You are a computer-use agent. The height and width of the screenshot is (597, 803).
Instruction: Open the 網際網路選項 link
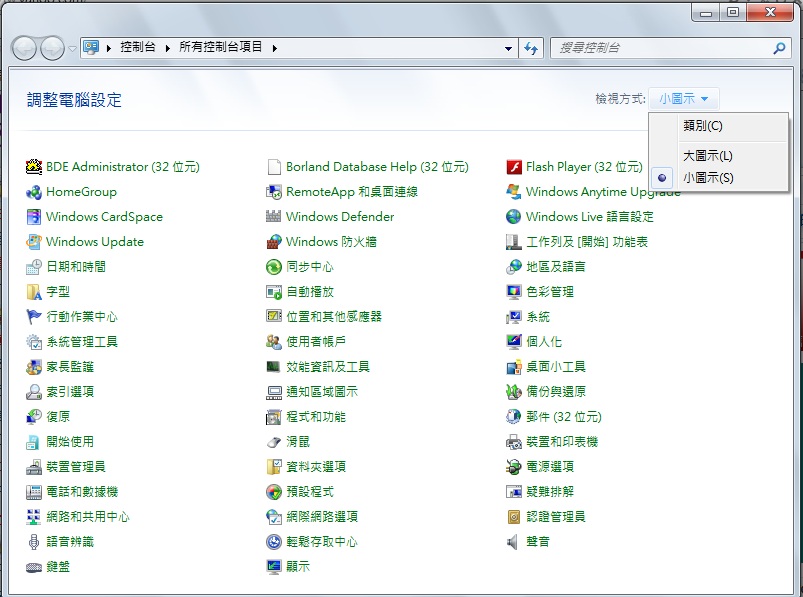pyautogui.click(x=322, y=517)
